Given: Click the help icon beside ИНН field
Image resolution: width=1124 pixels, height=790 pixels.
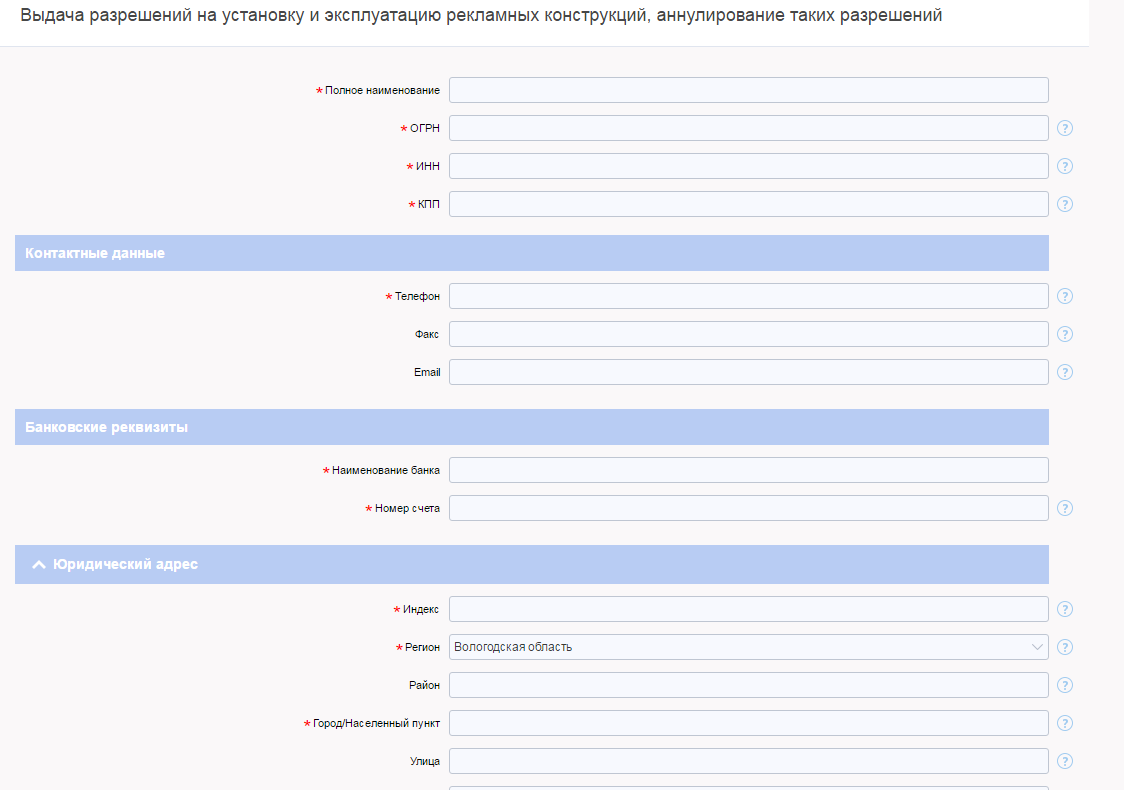Looking at the screenshot, I should tap(1065, 166).
